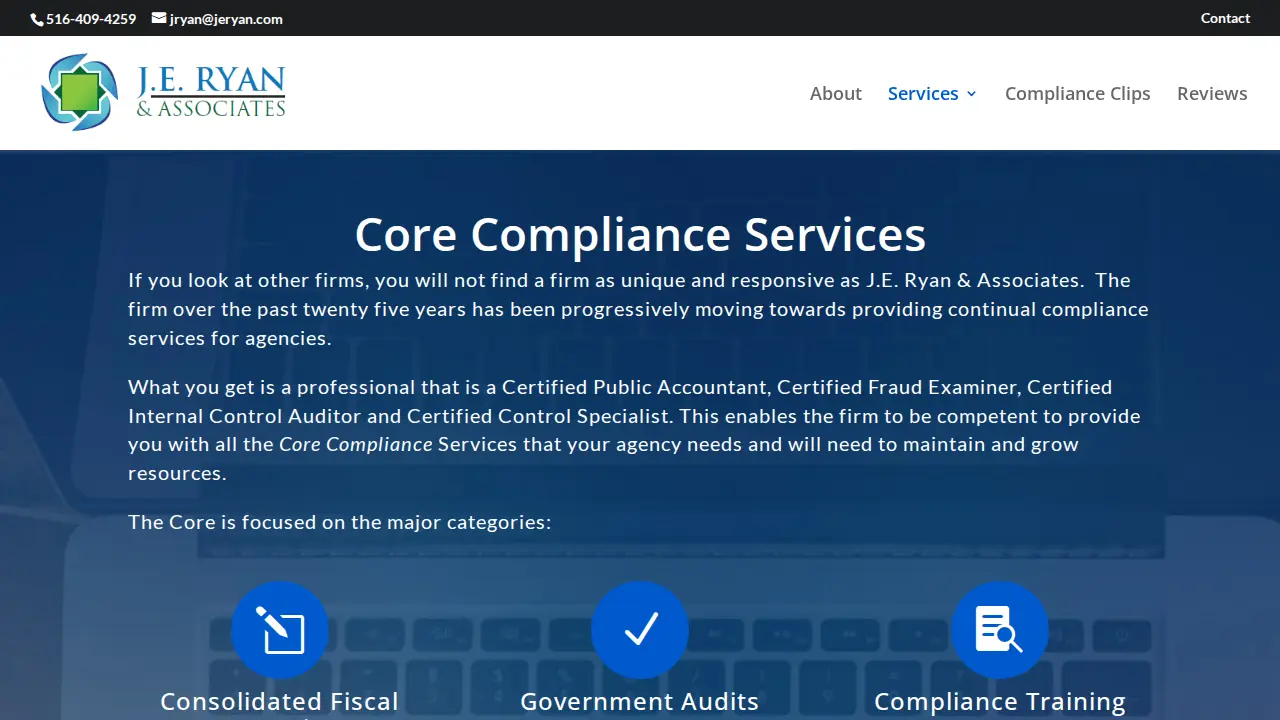Click the Consolidated Fiscal pencil icon
The width and height of the screenshot is (1280, 720).
point(280,630)
